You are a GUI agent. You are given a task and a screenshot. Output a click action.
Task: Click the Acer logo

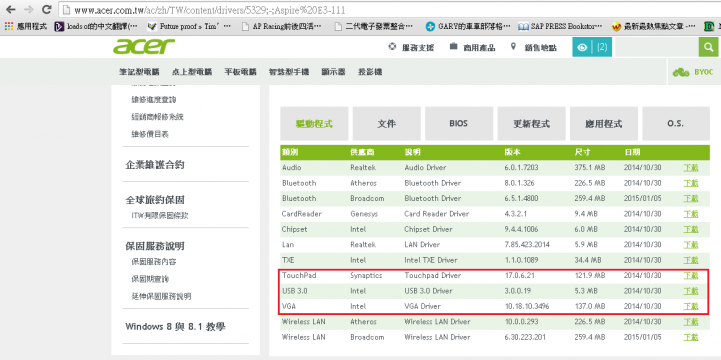pos(144,47)
